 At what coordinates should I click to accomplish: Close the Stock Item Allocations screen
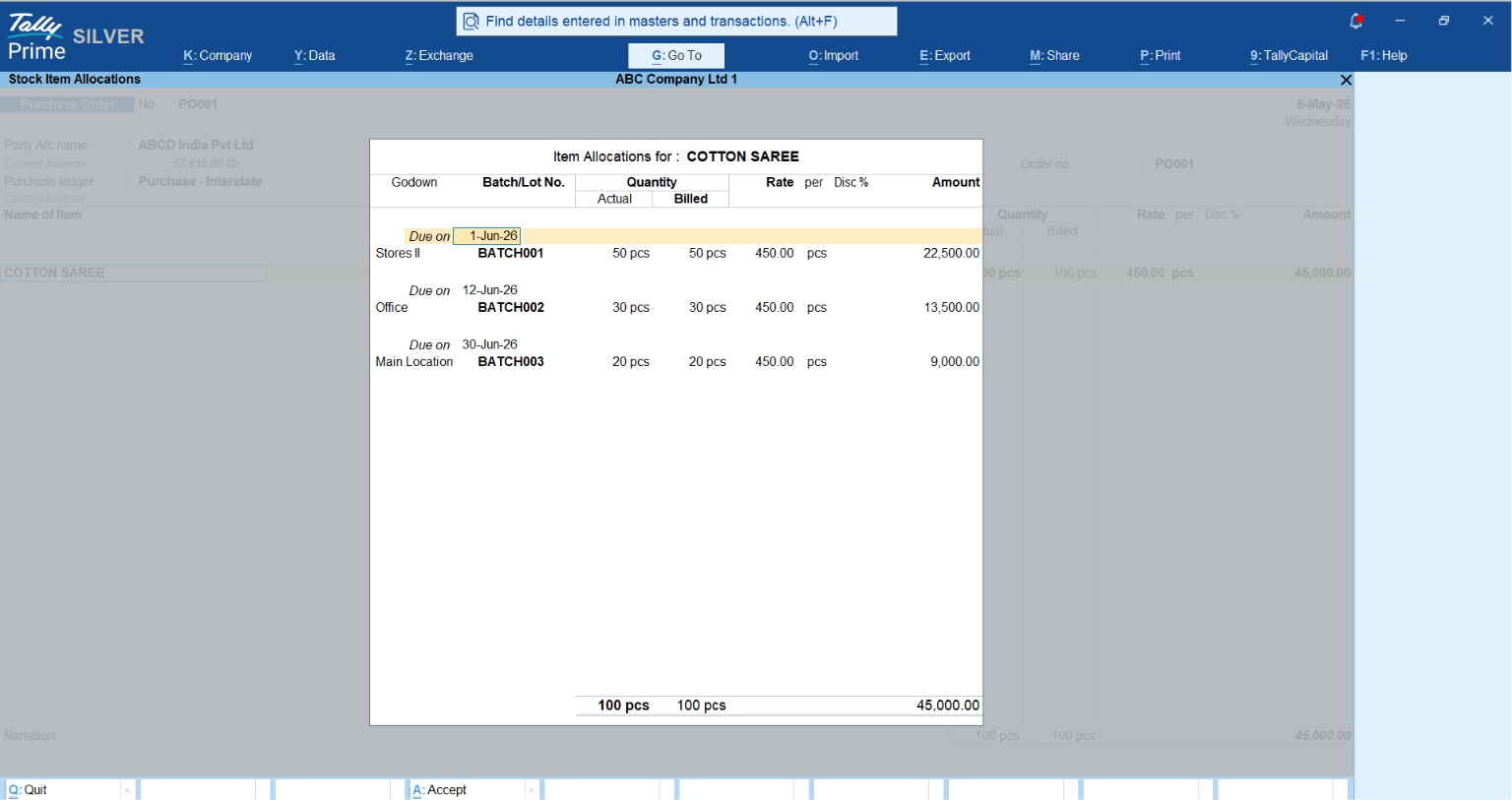pos(1346,80)
